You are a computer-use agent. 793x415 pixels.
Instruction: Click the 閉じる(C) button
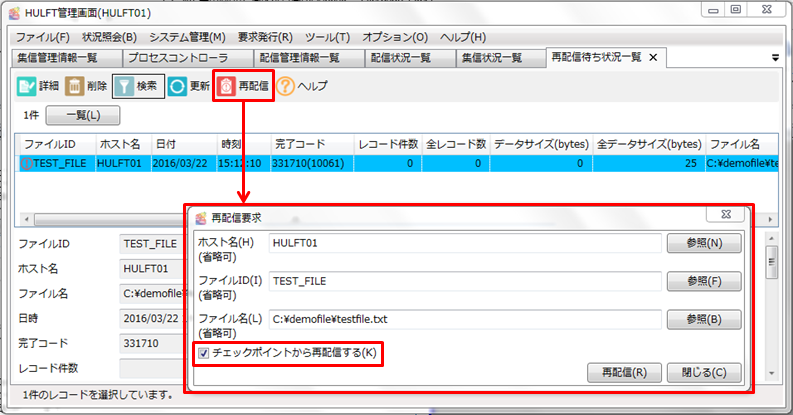click(x=704, y=373)
